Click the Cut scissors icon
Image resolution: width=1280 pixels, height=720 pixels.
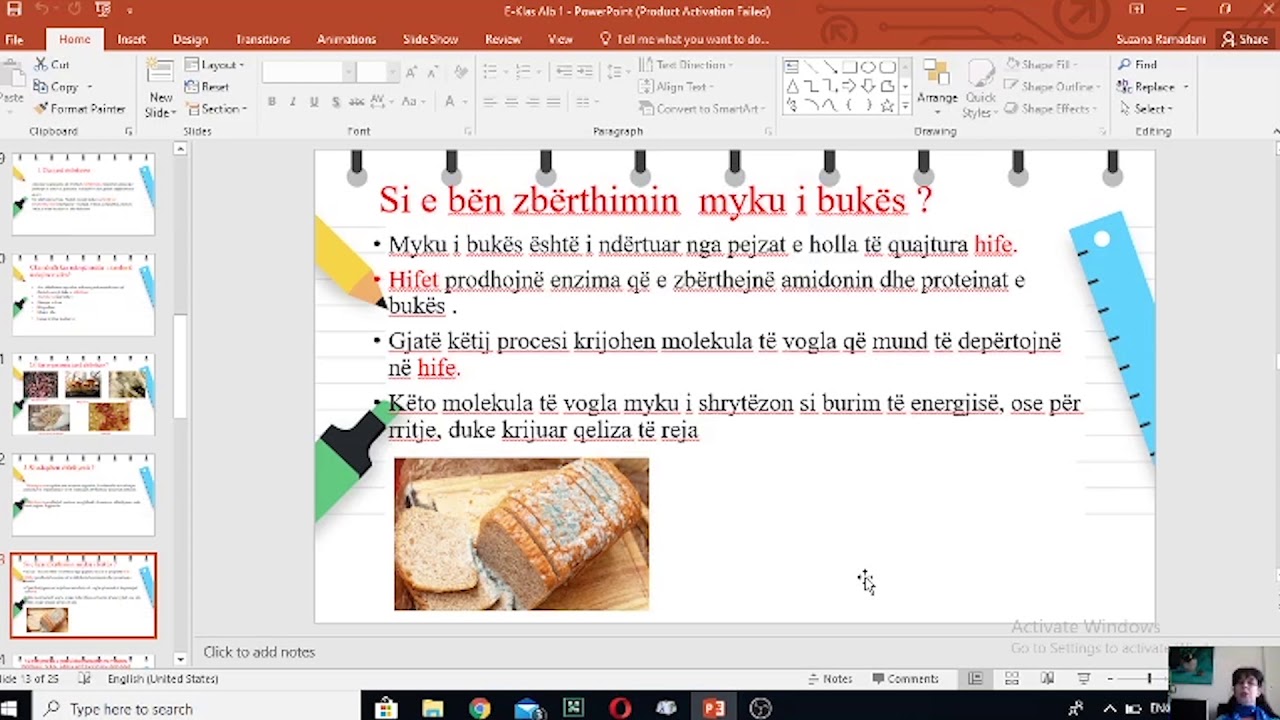tap(41, 64)
